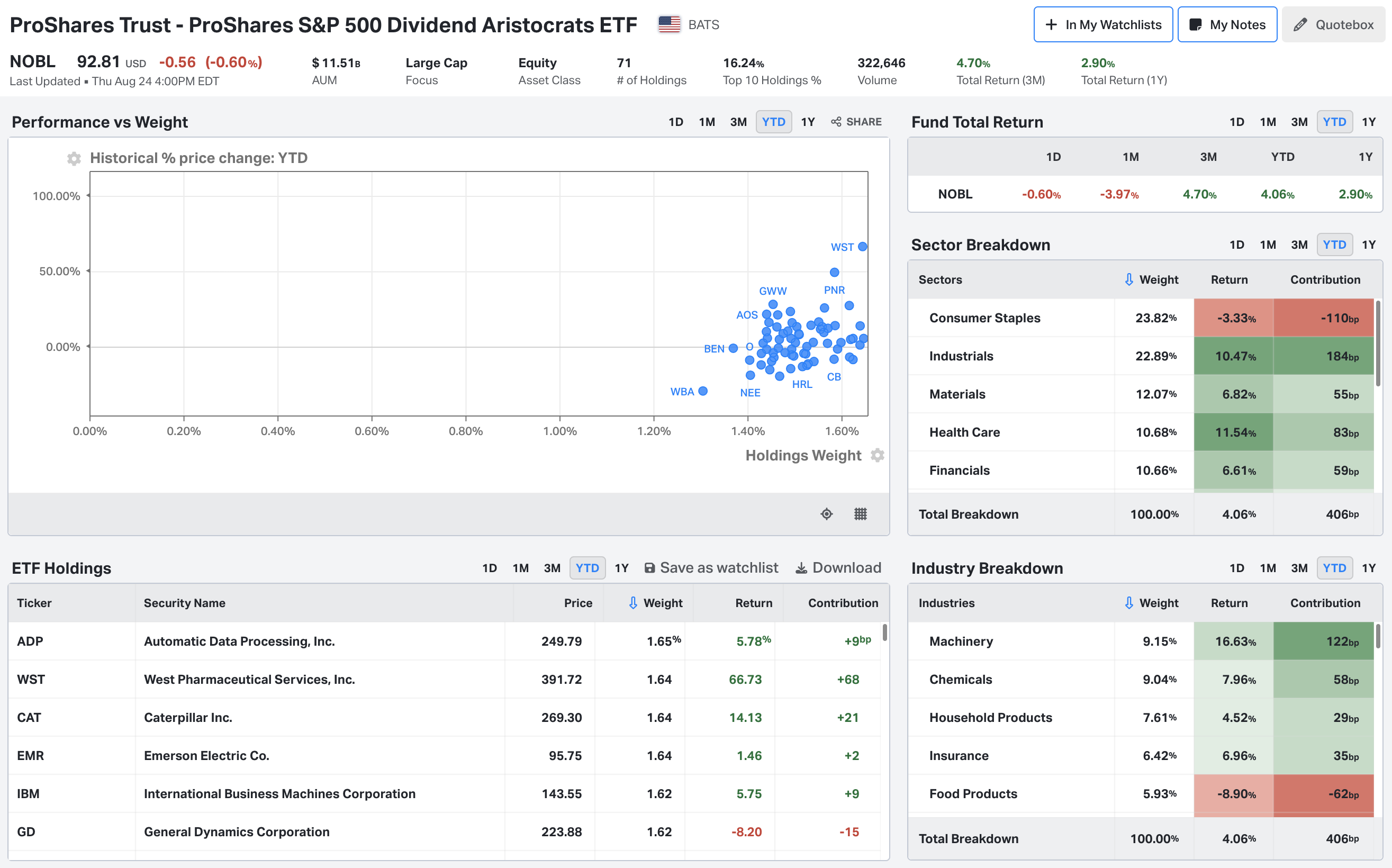
Task: Click General Dynamics Corporation row
Action: (x=444, y=832)
